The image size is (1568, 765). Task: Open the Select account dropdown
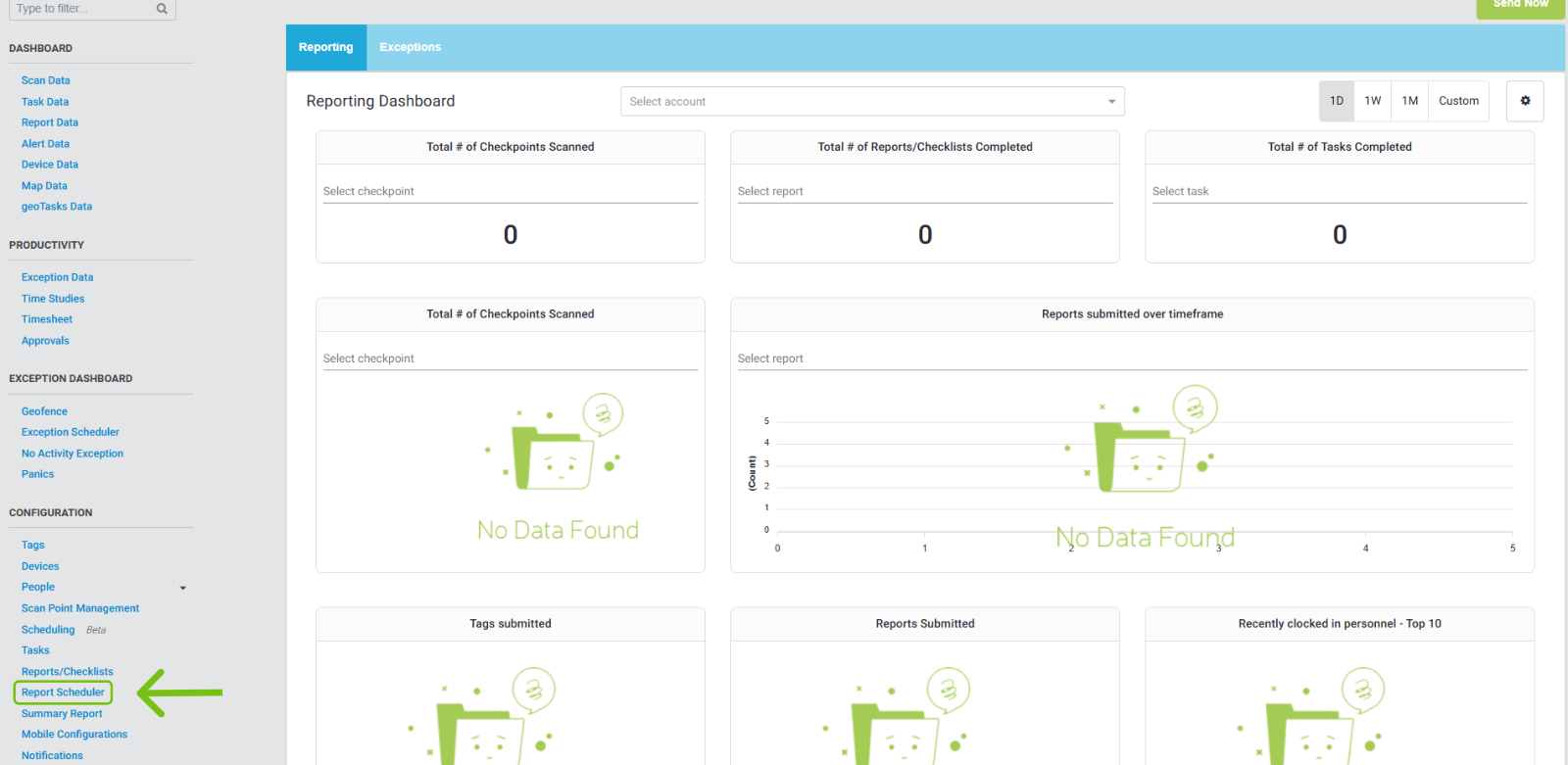[871, 102]
